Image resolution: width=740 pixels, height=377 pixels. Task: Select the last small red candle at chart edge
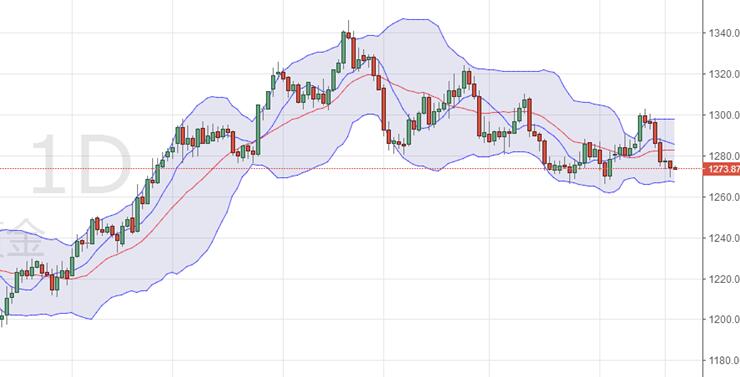(675, 168)
